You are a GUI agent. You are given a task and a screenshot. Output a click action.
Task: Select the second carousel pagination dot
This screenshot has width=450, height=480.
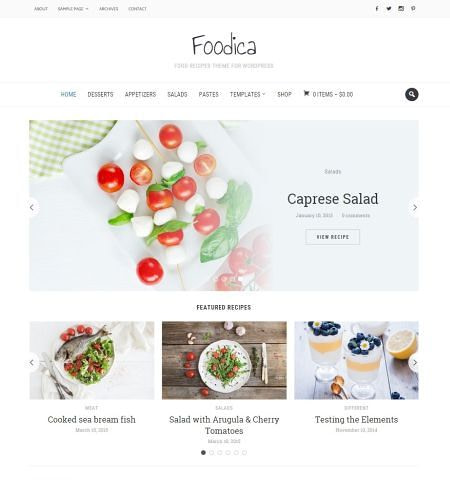coord(211,452)
